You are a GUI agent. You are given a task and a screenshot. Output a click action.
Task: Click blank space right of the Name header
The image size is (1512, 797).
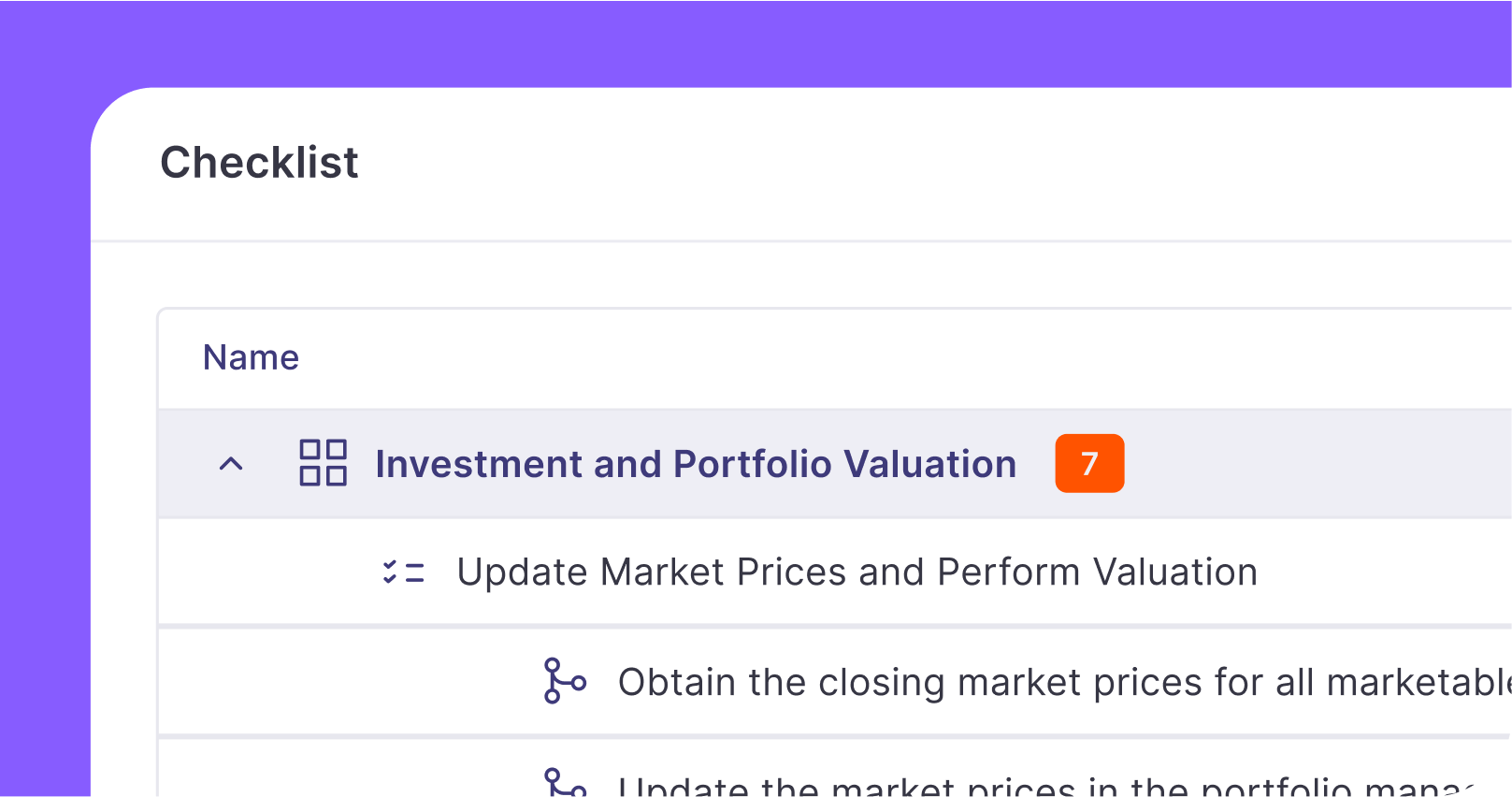coord(842,357)
